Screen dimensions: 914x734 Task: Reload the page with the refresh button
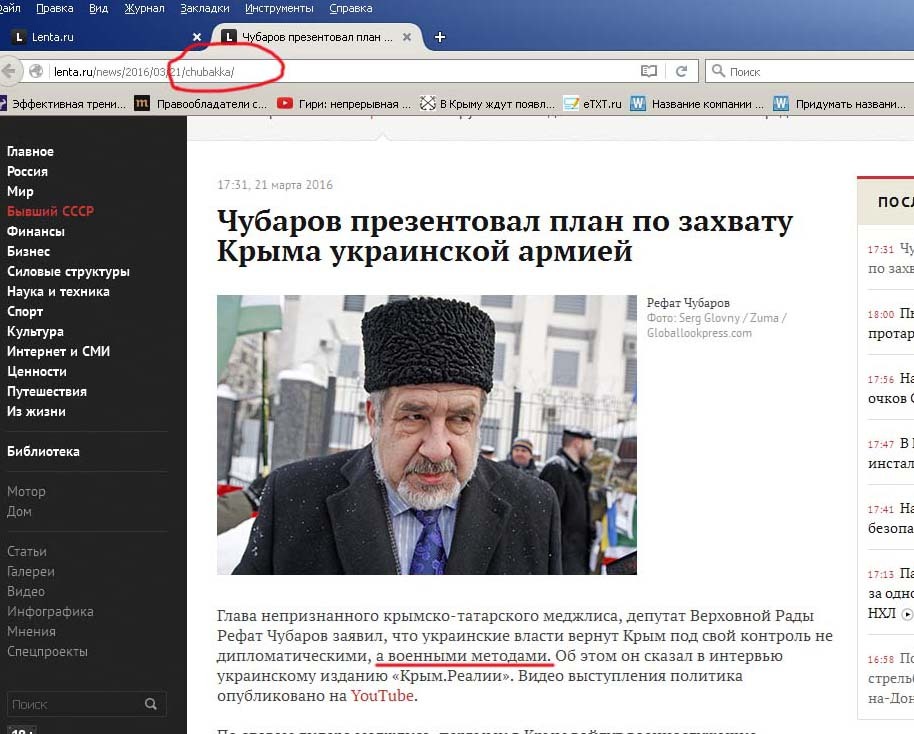pyautogui.click(x=681, y=71)
